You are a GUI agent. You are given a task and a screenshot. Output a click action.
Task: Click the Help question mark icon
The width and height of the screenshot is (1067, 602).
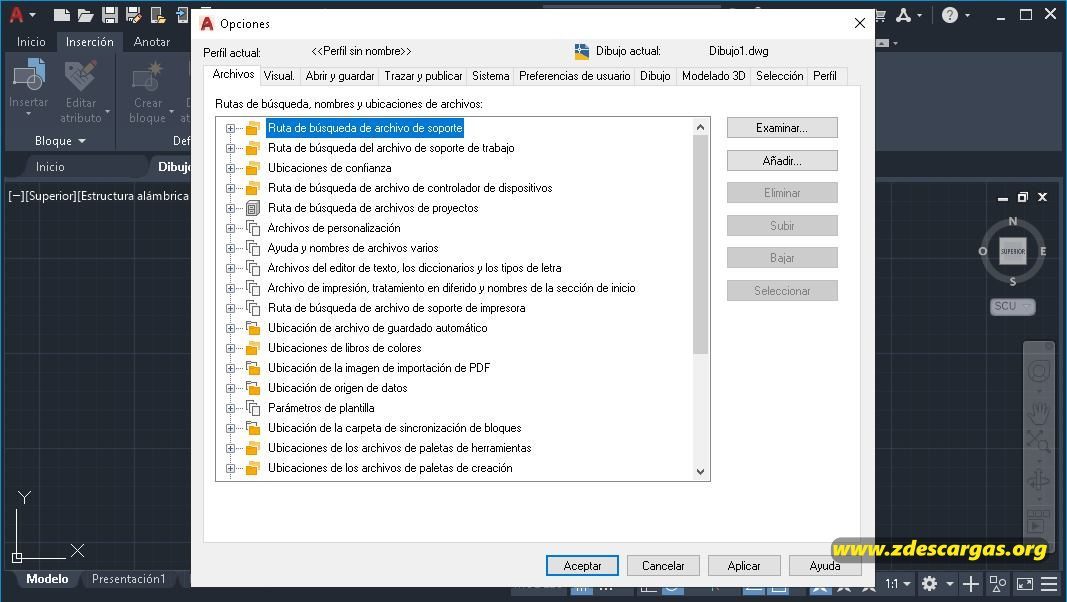[950, 15]
